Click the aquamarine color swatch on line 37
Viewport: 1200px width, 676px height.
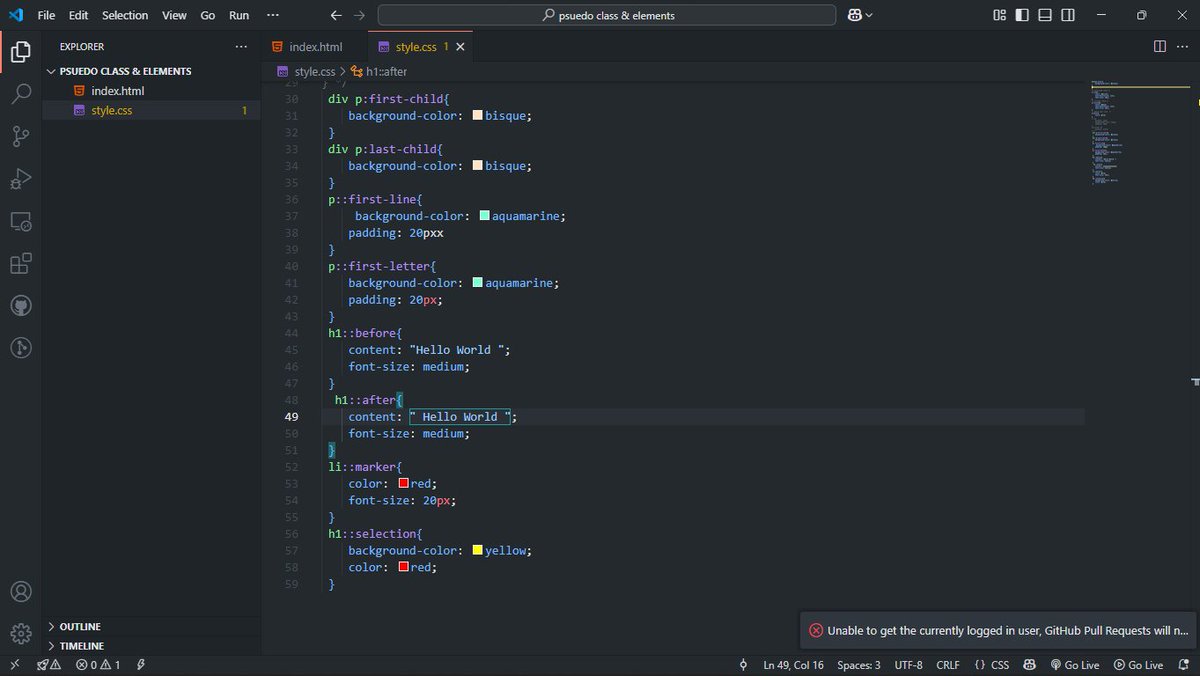[483, 215]
